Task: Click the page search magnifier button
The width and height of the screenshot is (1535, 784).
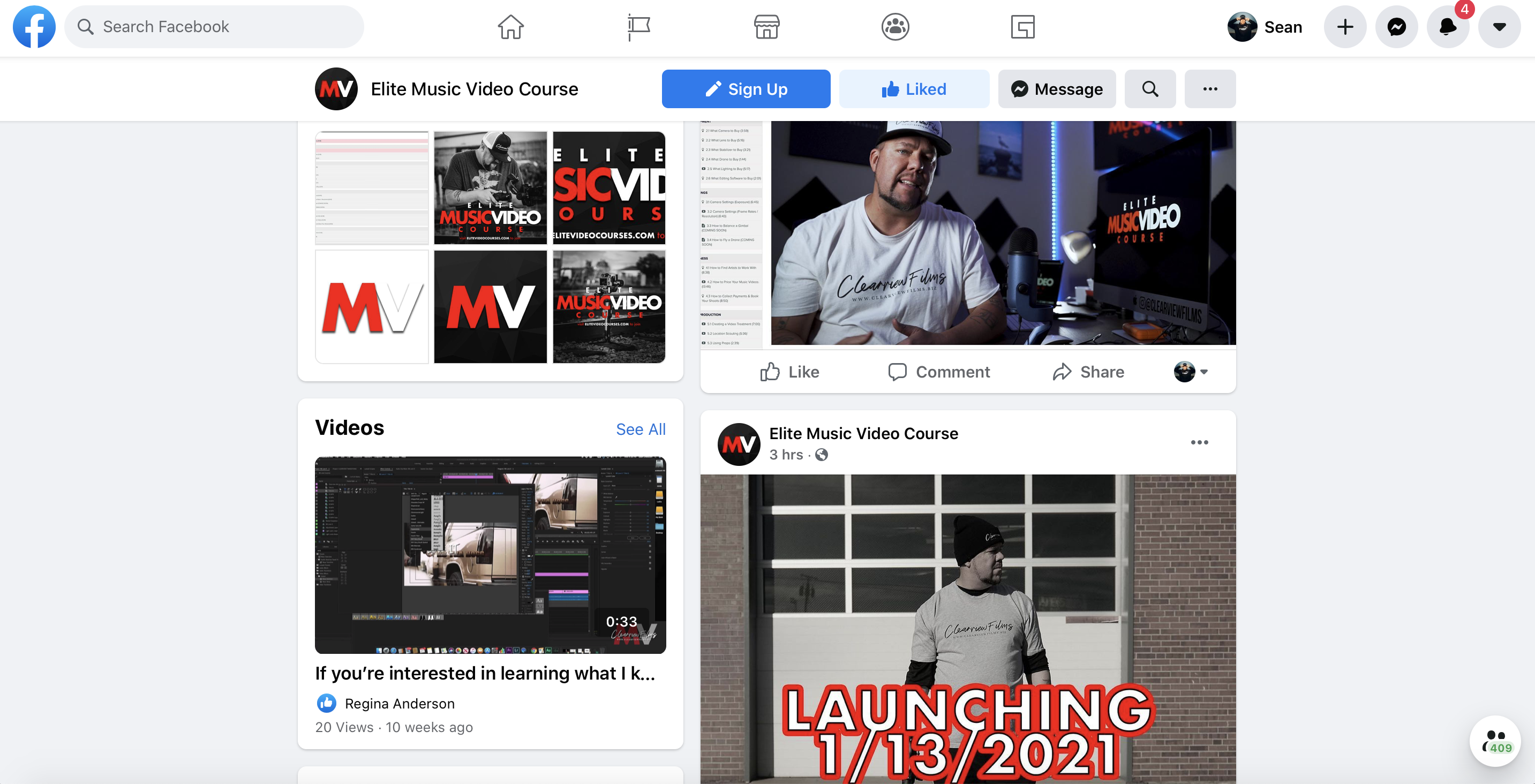Action: (x=1150, y=89)
